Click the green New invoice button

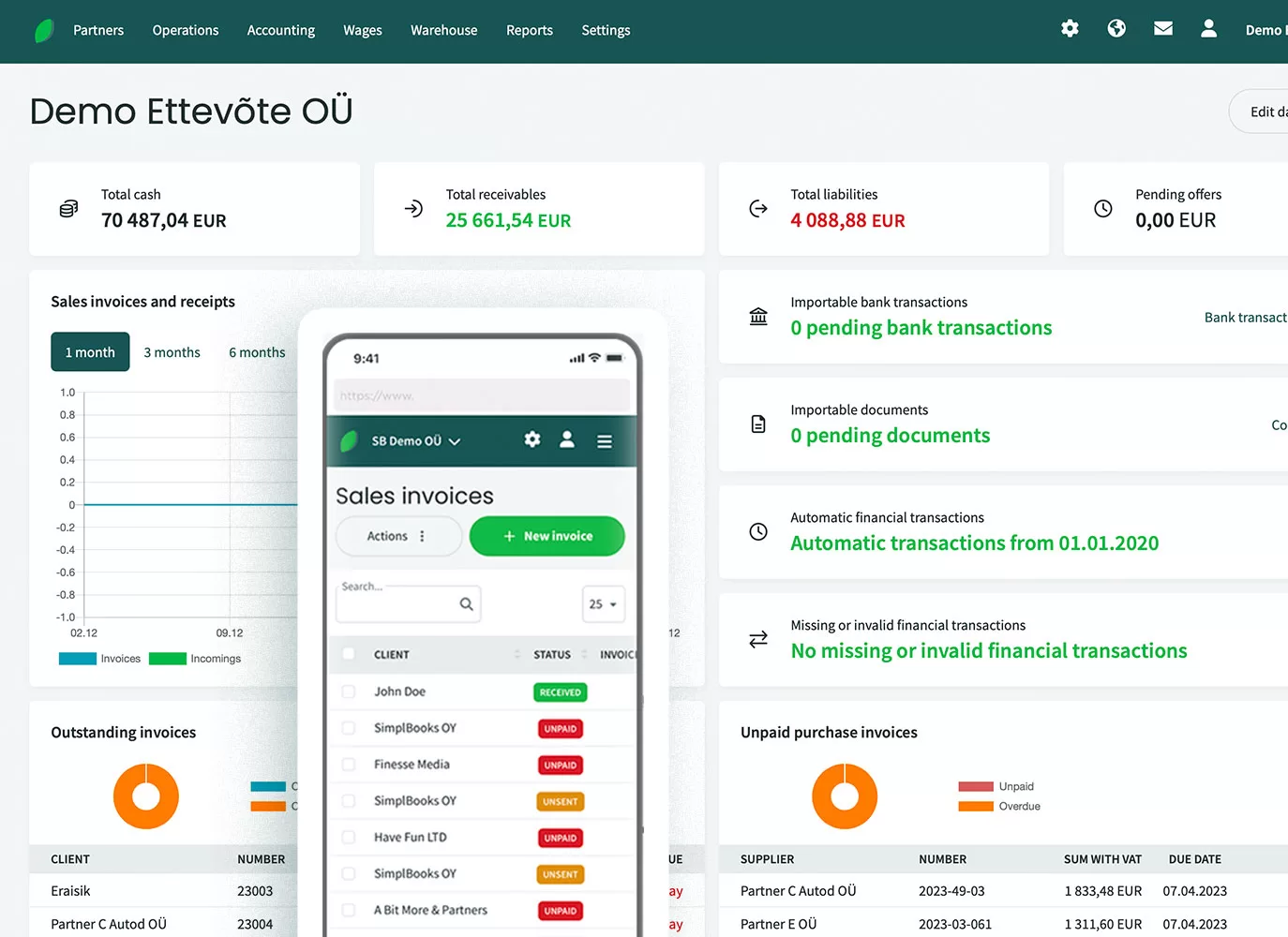[x=547, y=536]
